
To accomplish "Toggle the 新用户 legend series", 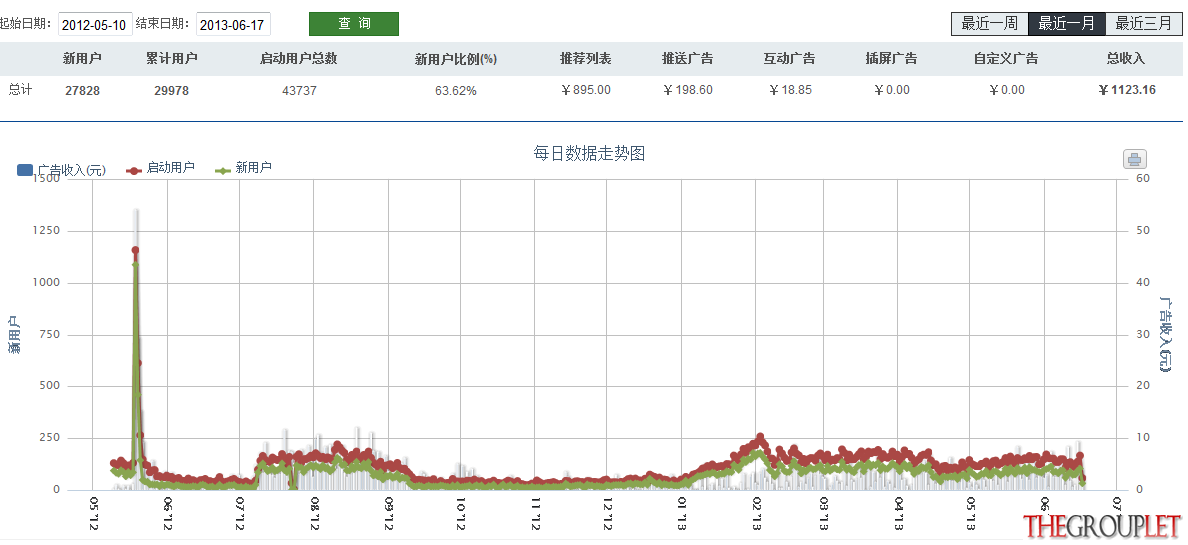I will pos(243,169).
